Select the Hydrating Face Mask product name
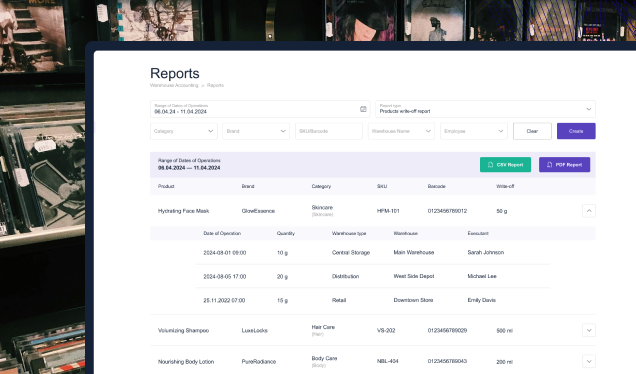The height and width of the screenshot is (374, 636). (183, 211)
